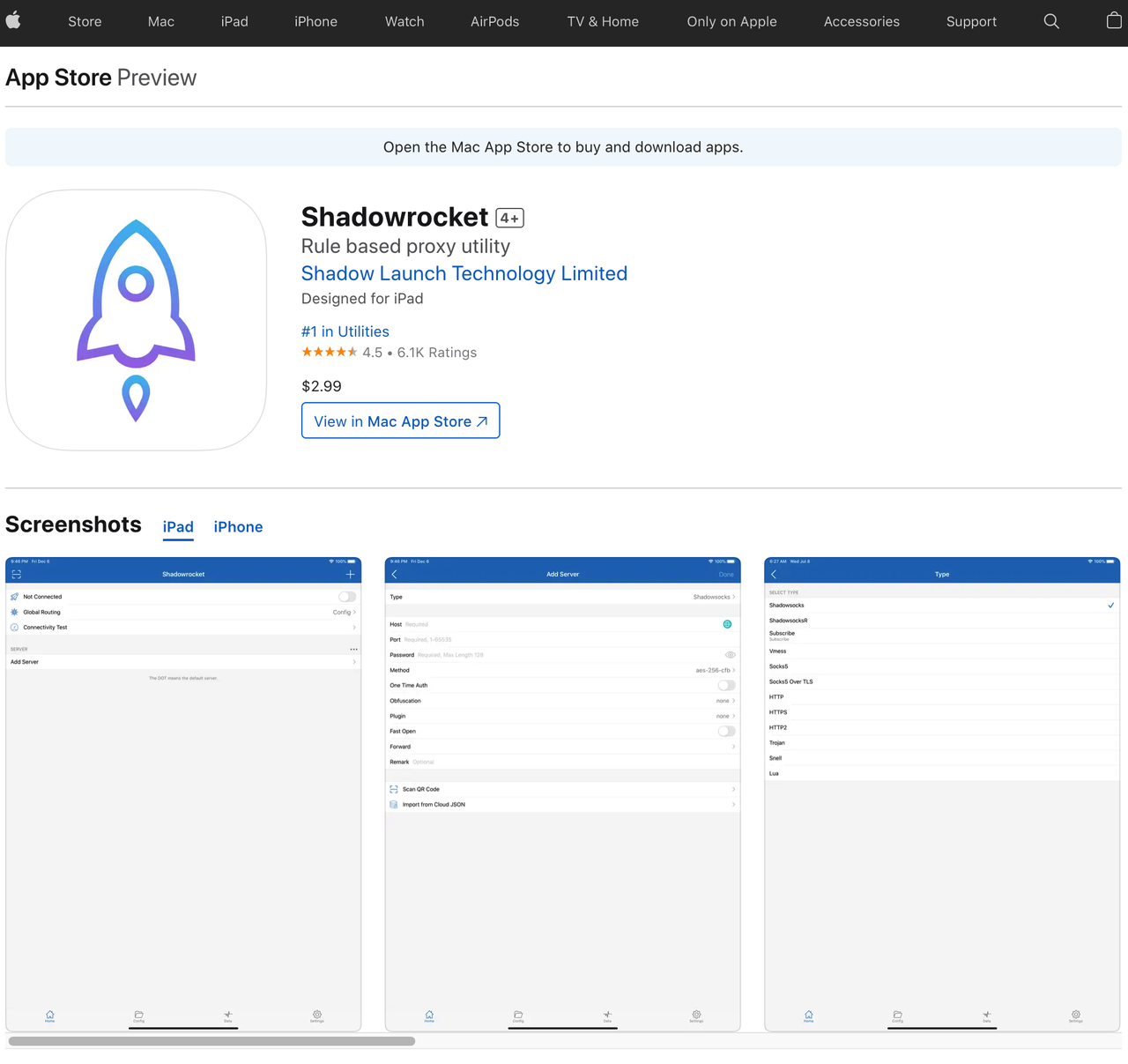The image size is (1128, 1064).
Task: Click back arrow in Add Server screenshot
Action: [394, 574]
